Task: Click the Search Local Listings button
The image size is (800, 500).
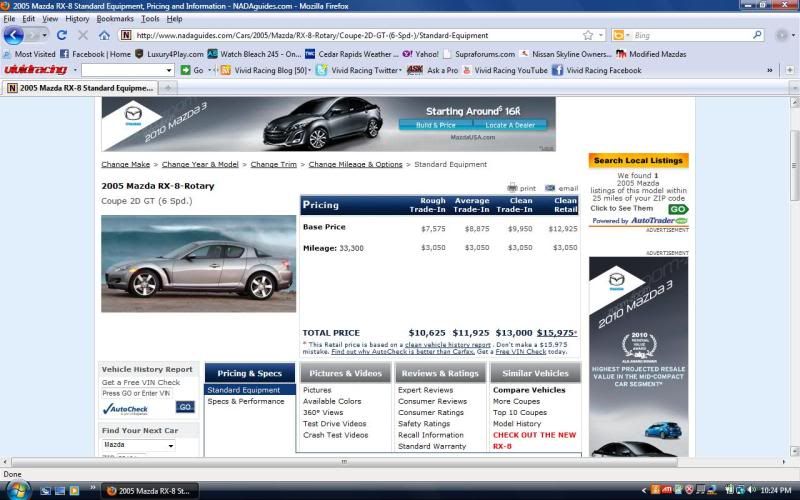Action: (x=638, y=160)
